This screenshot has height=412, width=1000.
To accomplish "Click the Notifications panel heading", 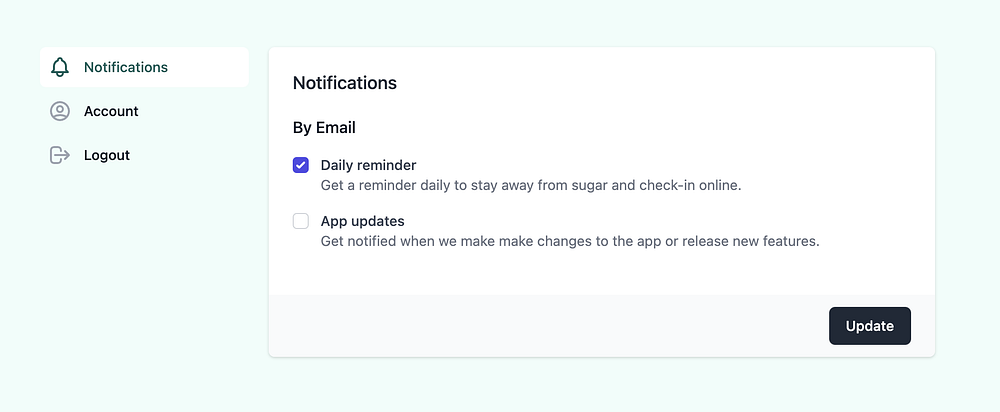I will tap(344, 83).
